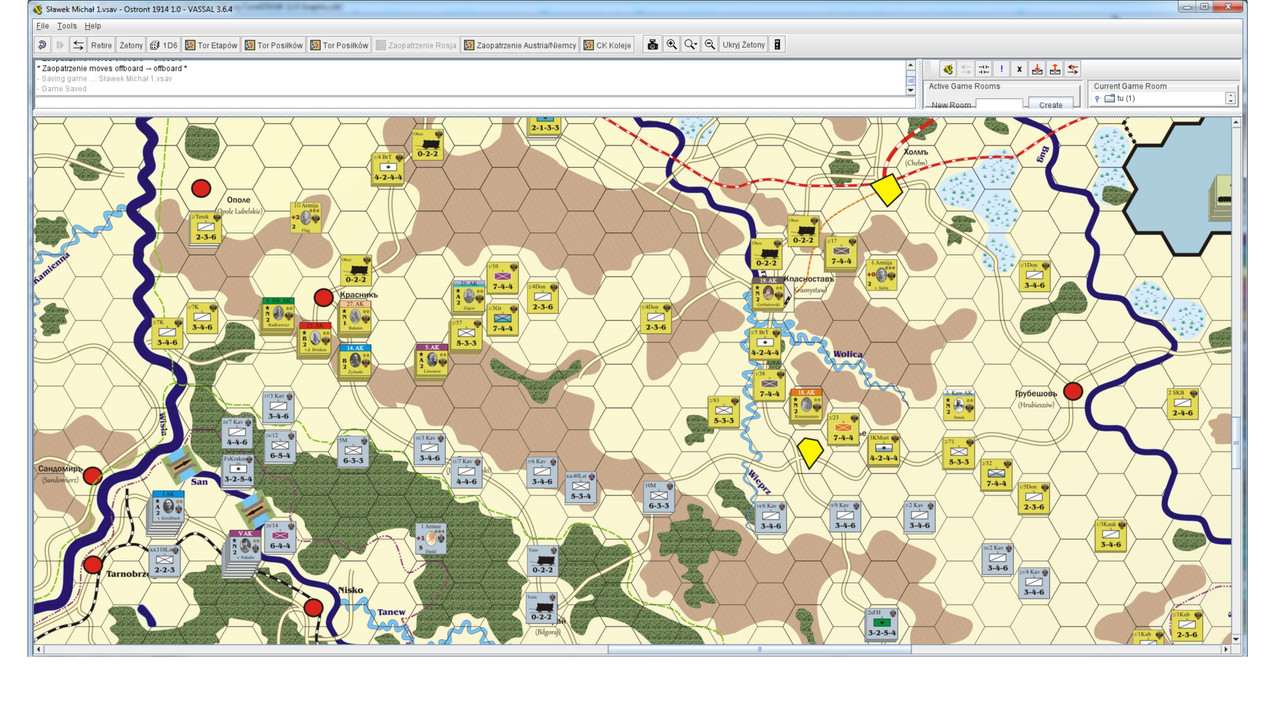Click the VASSAL logo icon in server panel

(x=948, y=69)
